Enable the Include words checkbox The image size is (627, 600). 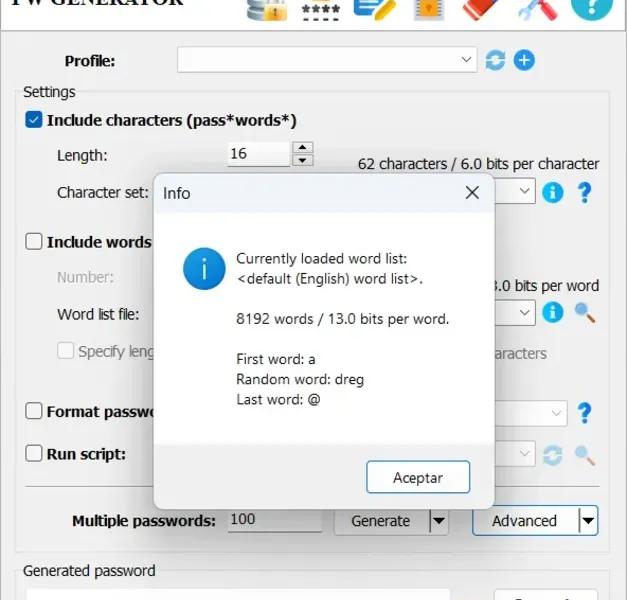34,242
